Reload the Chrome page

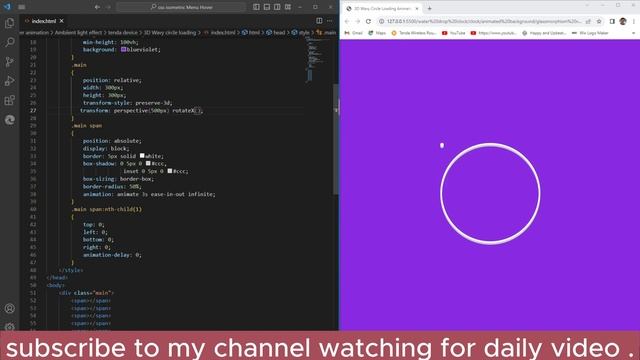[x=368, y=21]
